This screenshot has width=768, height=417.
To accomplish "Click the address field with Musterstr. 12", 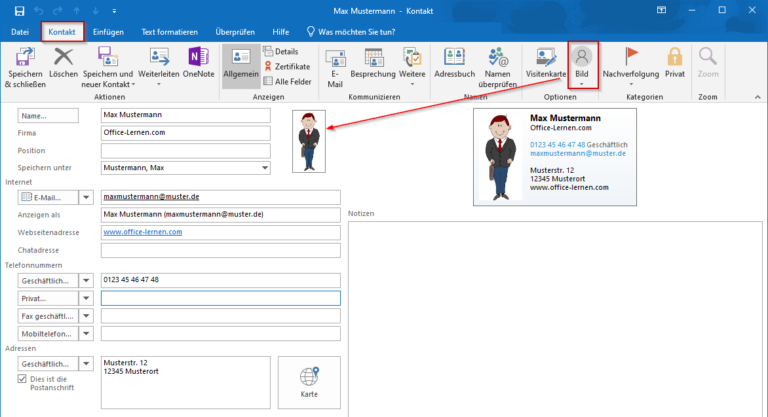I will (186, 383).
